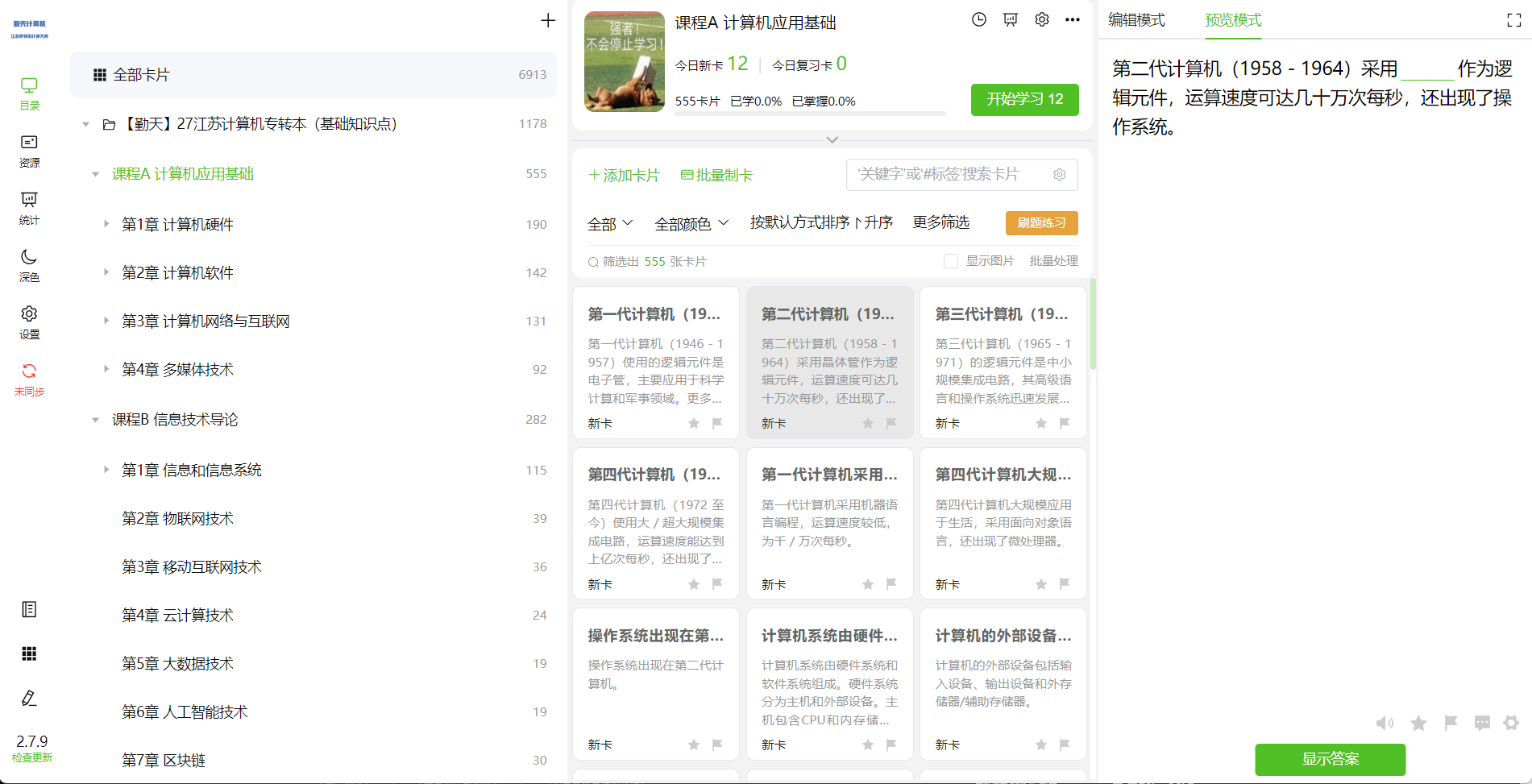1532x784 pixels.
Task: Collapse the course header chevron
Action: click(x=832, y=139)
